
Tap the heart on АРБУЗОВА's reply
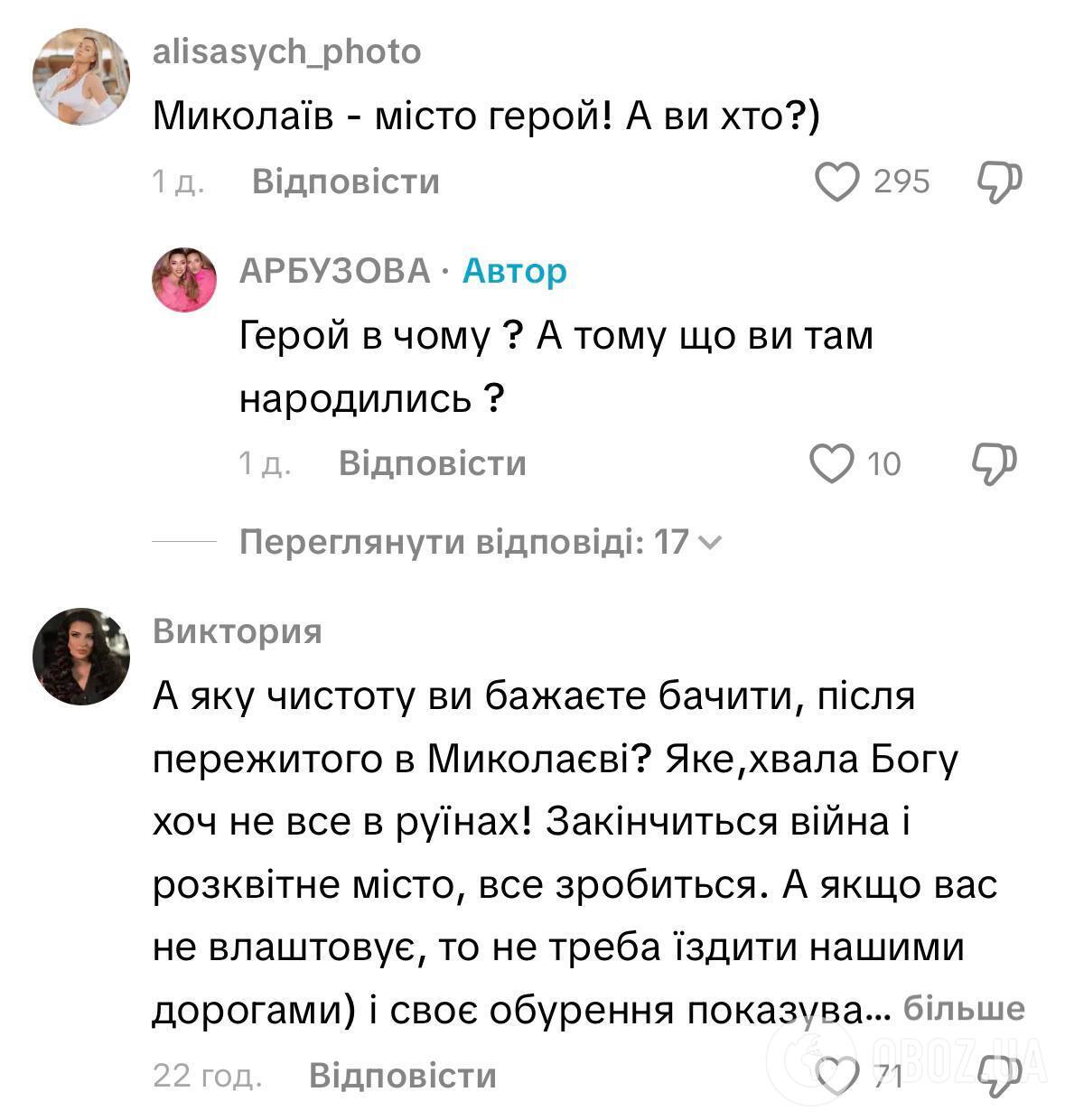831,463
